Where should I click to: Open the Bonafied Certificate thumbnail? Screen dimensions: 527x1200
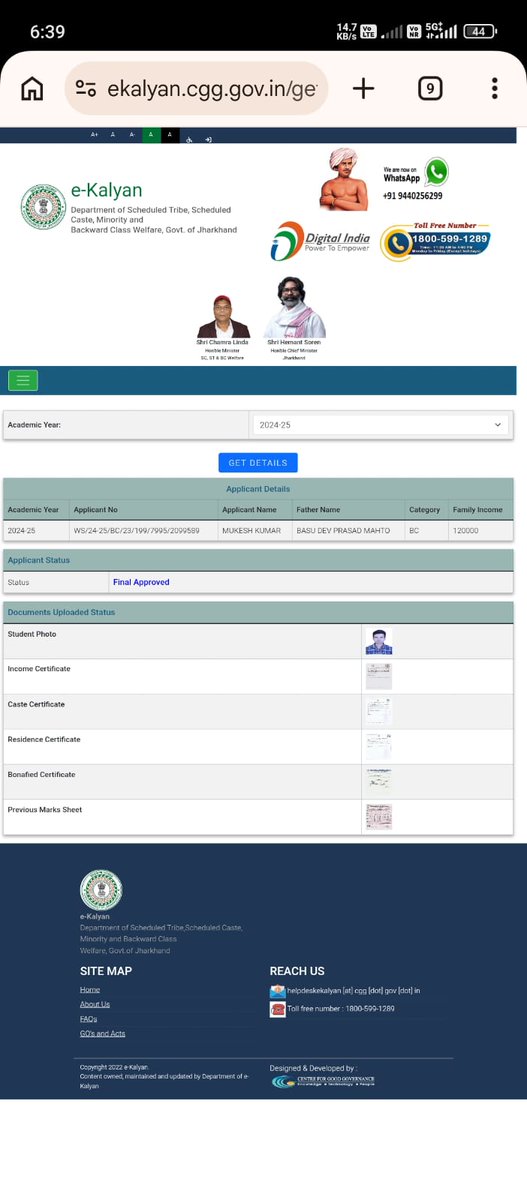click(378, 781)
